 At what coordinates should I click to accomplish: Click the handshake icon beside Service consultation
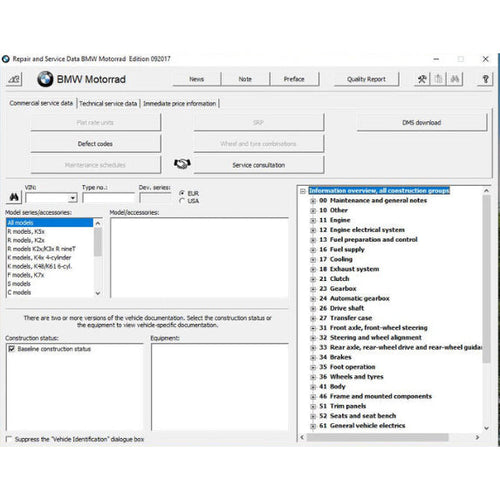click(x=182, y=164)
